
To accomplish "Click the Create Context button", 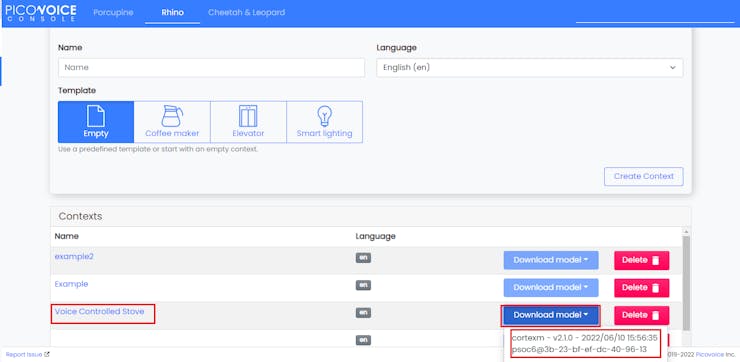I will [644, 176].
